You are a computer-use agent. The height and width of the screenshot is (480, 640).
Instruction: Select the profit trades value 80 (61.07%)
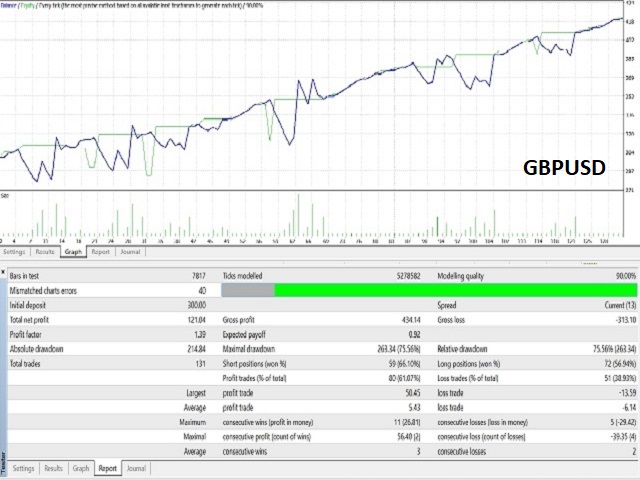pyautogui.click(x=404, y=378)
